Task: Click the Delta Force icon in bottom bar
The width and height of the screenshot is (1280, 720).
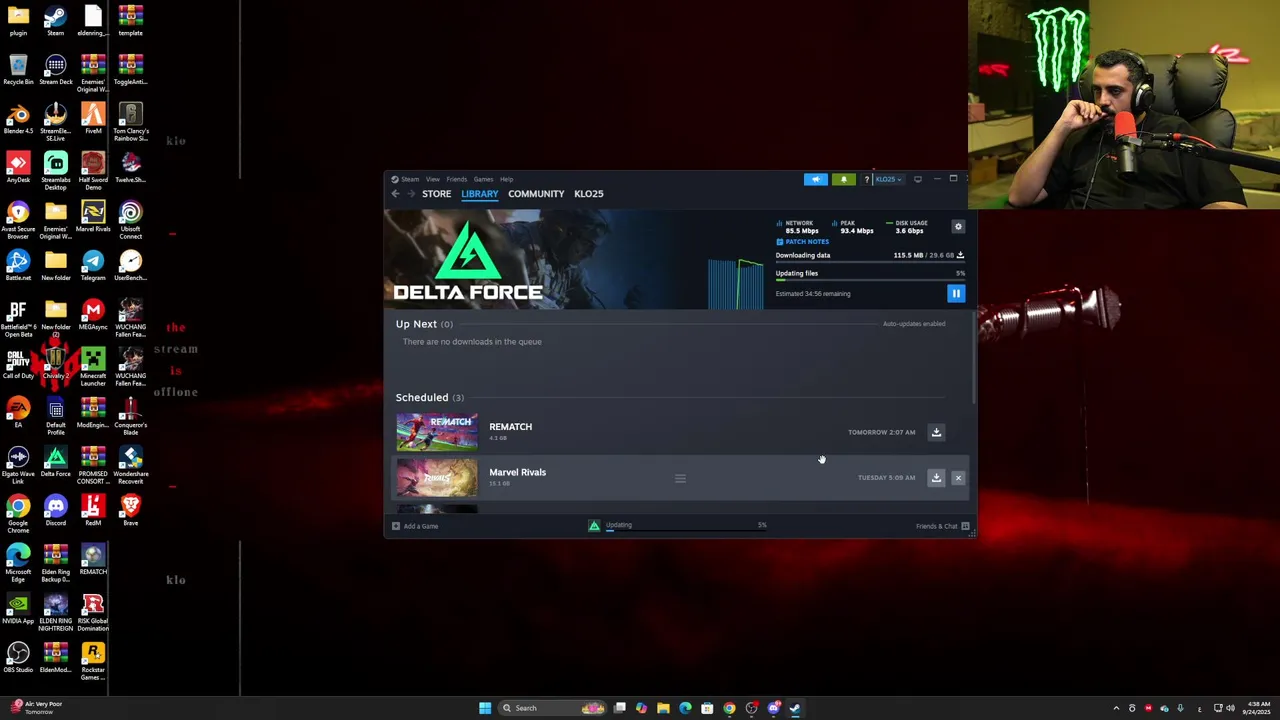Action: click(594, 526)
